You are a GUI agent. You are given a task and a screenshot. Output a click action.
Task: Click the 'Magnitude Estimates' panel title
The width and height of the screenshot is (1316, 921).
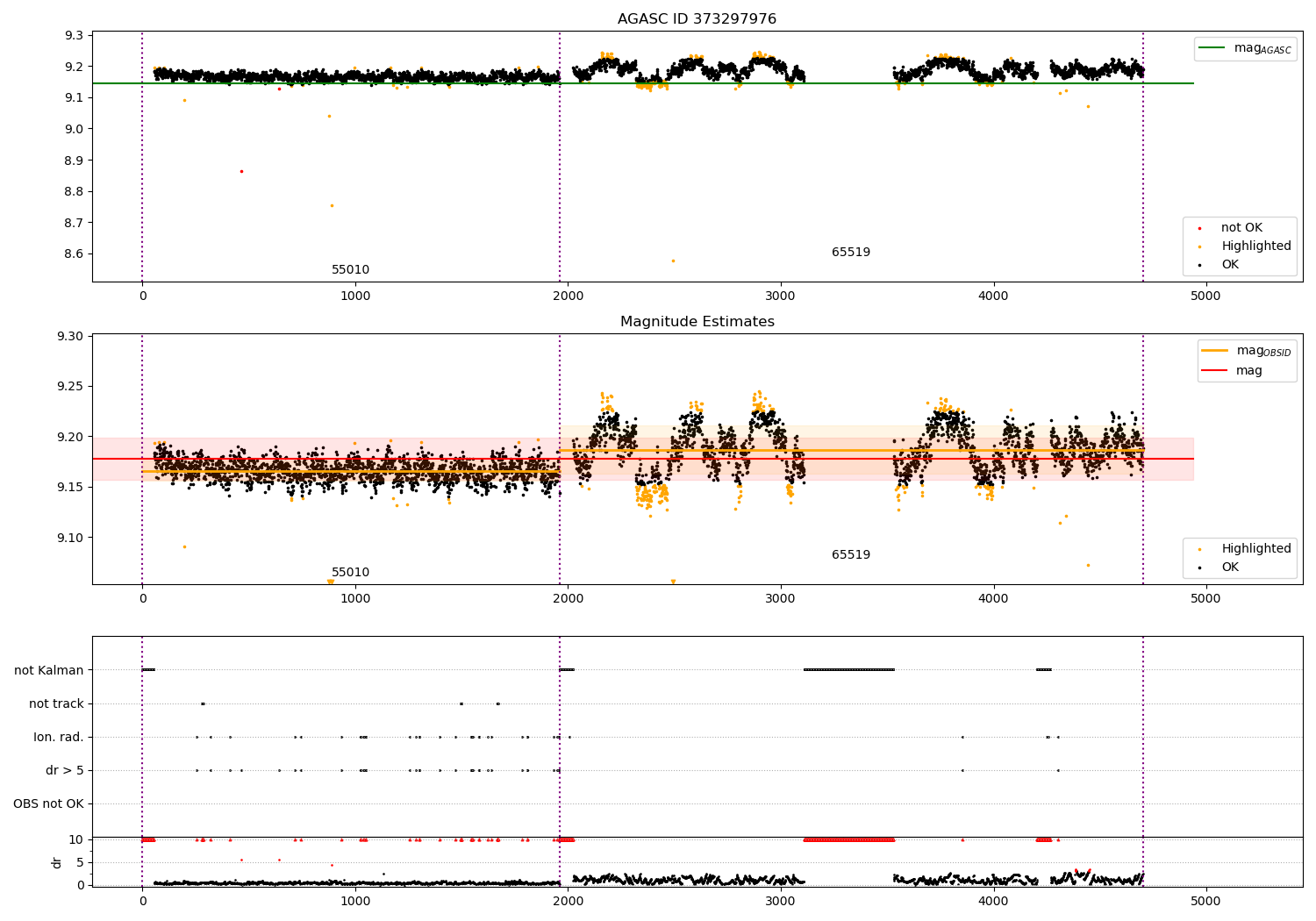pyautogui.click(x=697, y=322)
